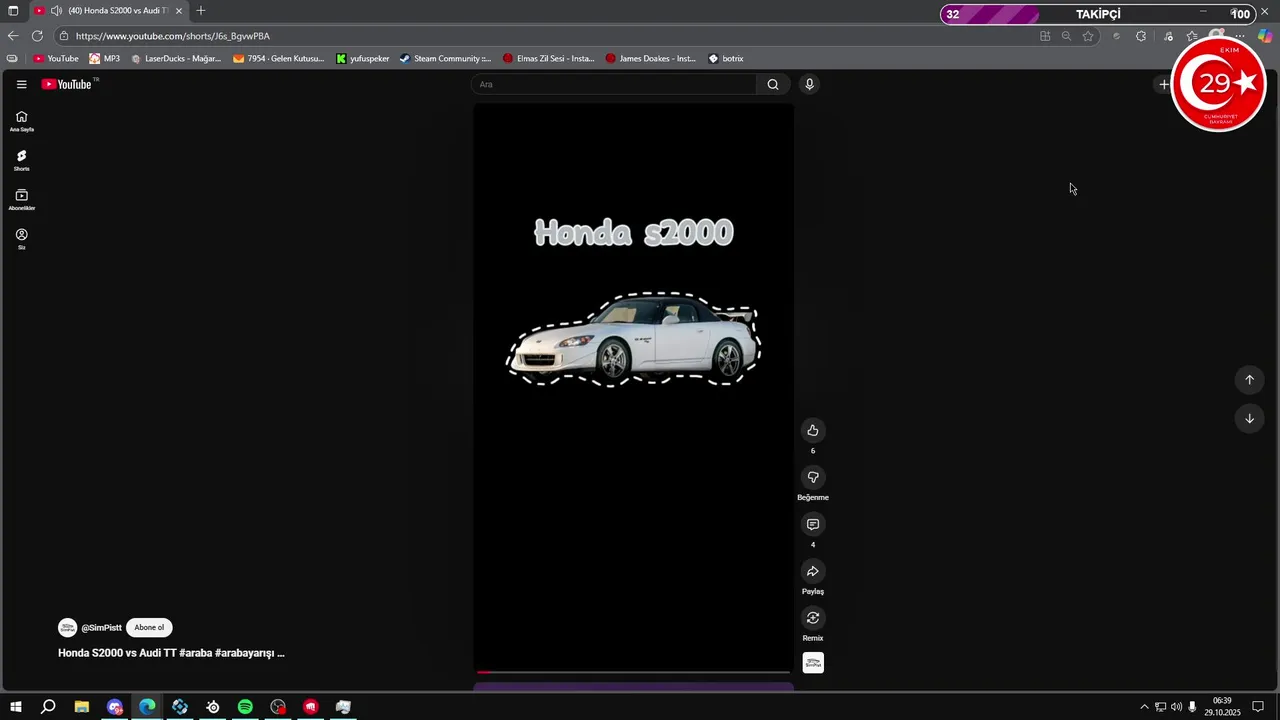Go back in the browser
The image size is (1280, 720).
point(13,36)
